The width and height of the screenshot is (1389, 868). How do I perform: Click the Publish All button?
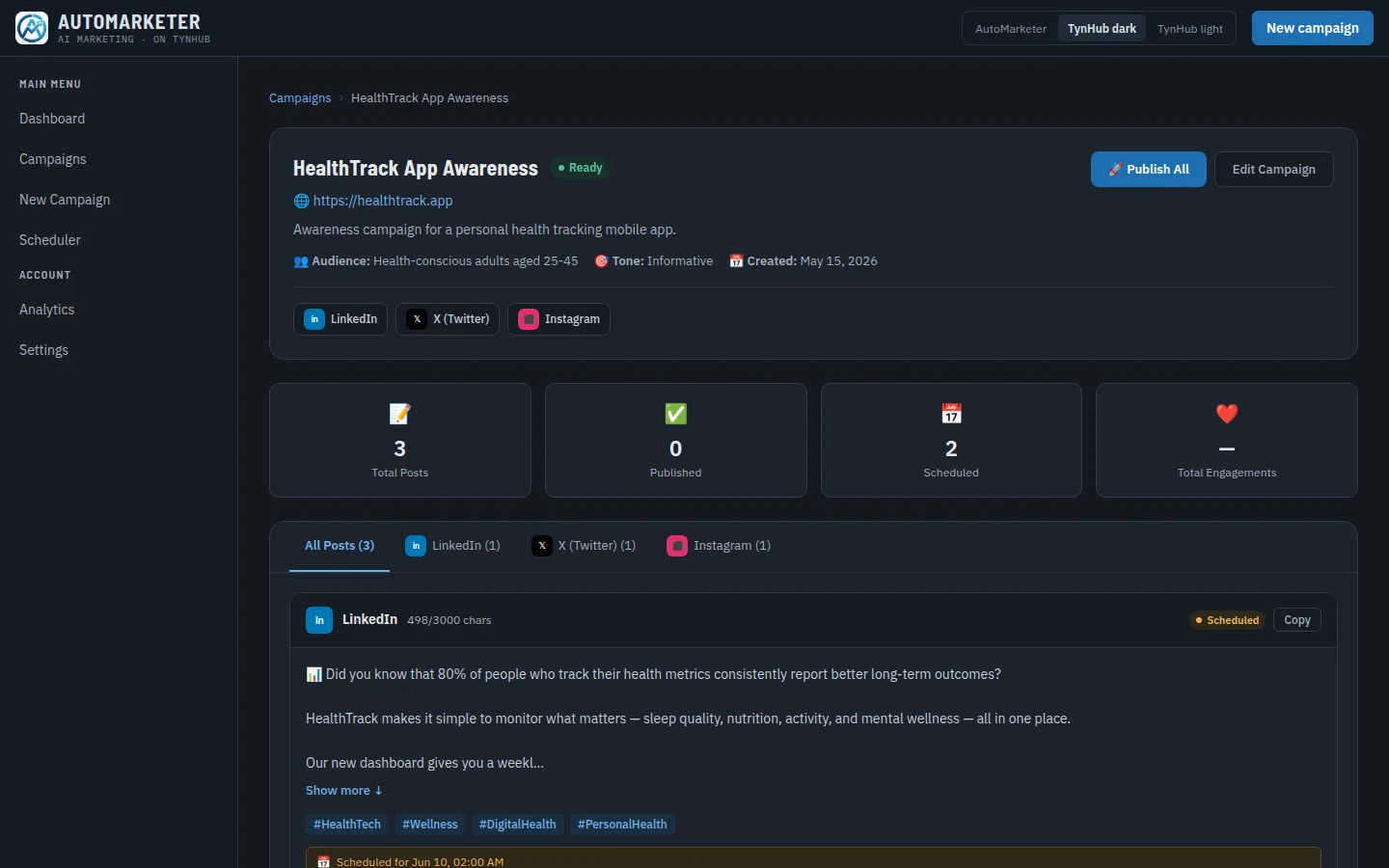pos(1149,170)
